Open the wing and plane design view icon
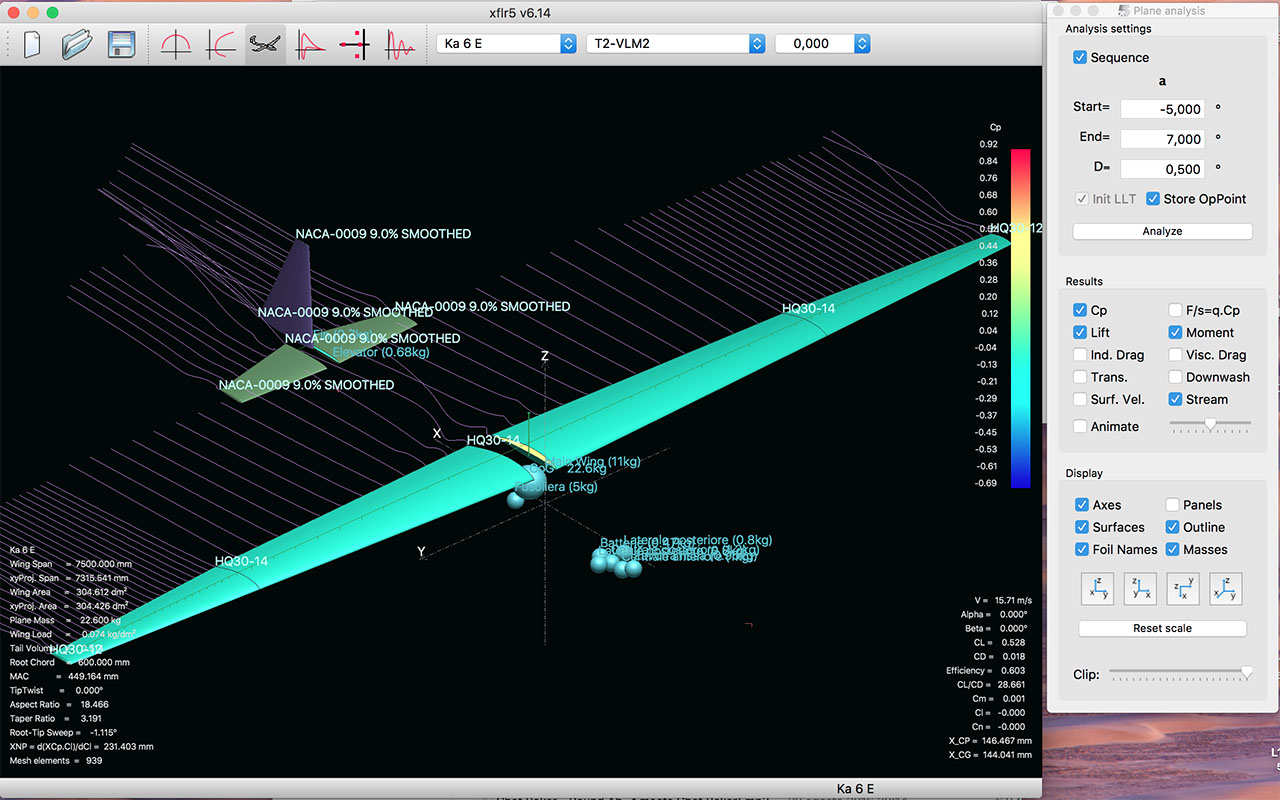 tap(265, 45)
